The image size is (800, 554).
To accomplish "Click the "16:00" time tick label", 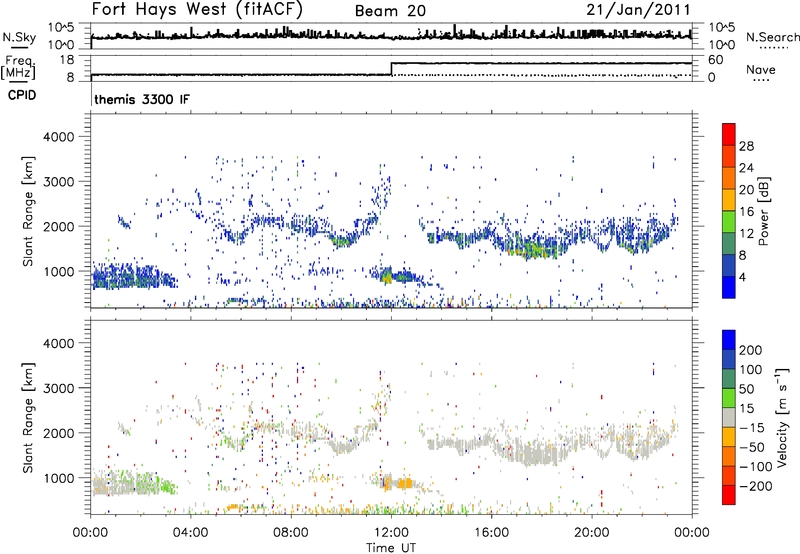I will click(x=491, y=533).
